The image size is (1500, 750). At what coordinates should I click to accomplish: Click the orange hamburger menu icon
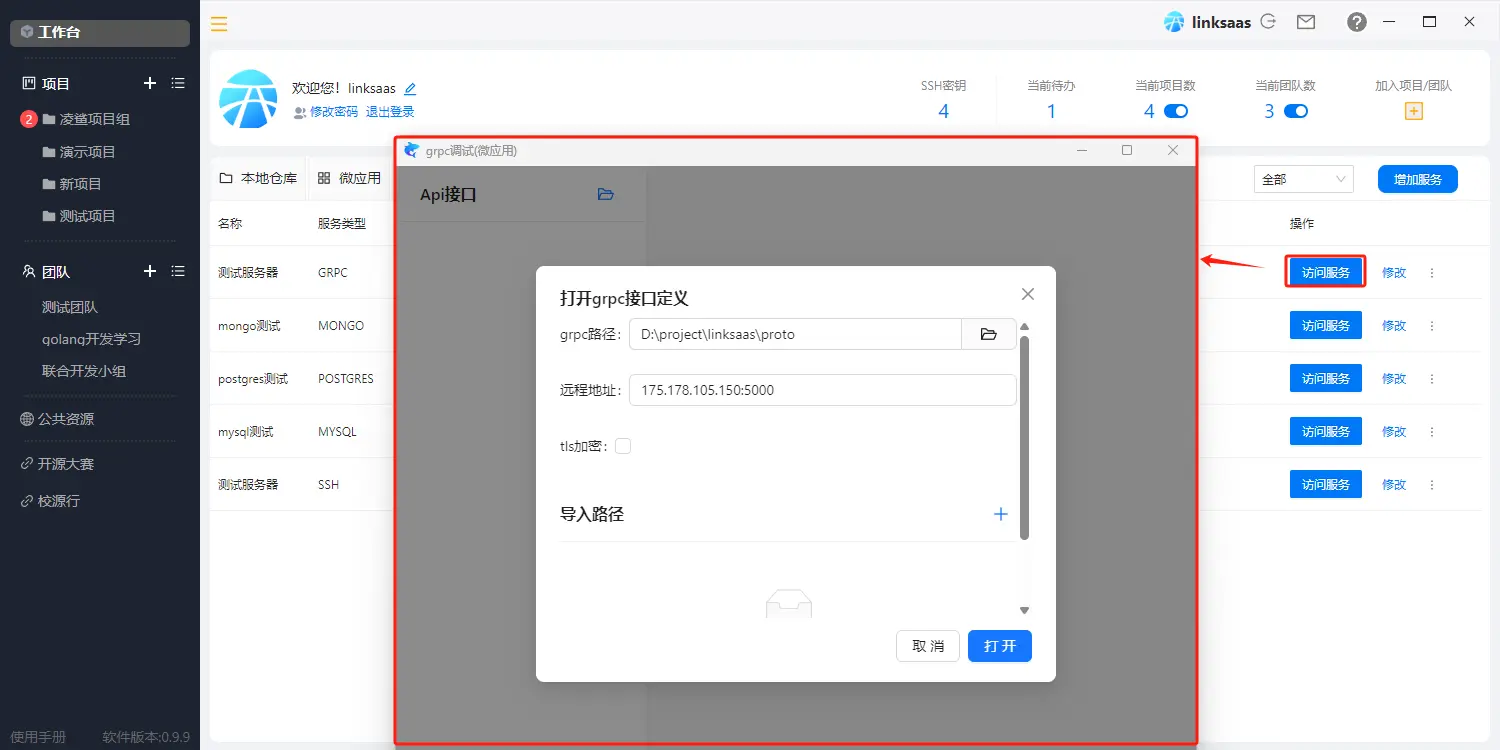tap(219, 24)
